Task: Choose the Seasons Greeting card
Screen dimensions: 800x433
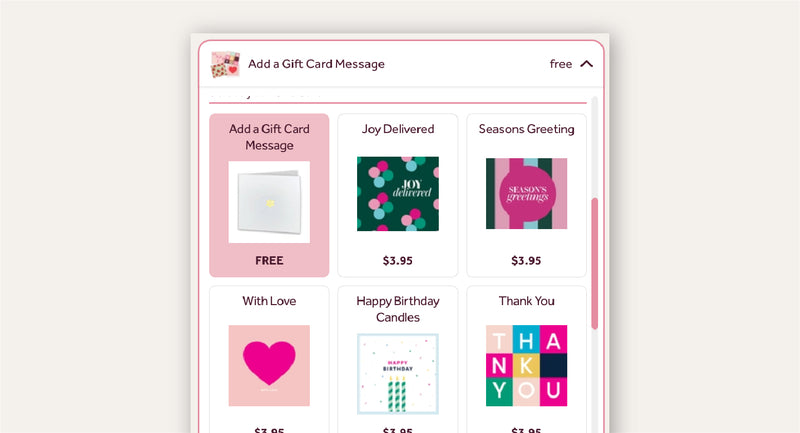Action: [x=527, y=195]
